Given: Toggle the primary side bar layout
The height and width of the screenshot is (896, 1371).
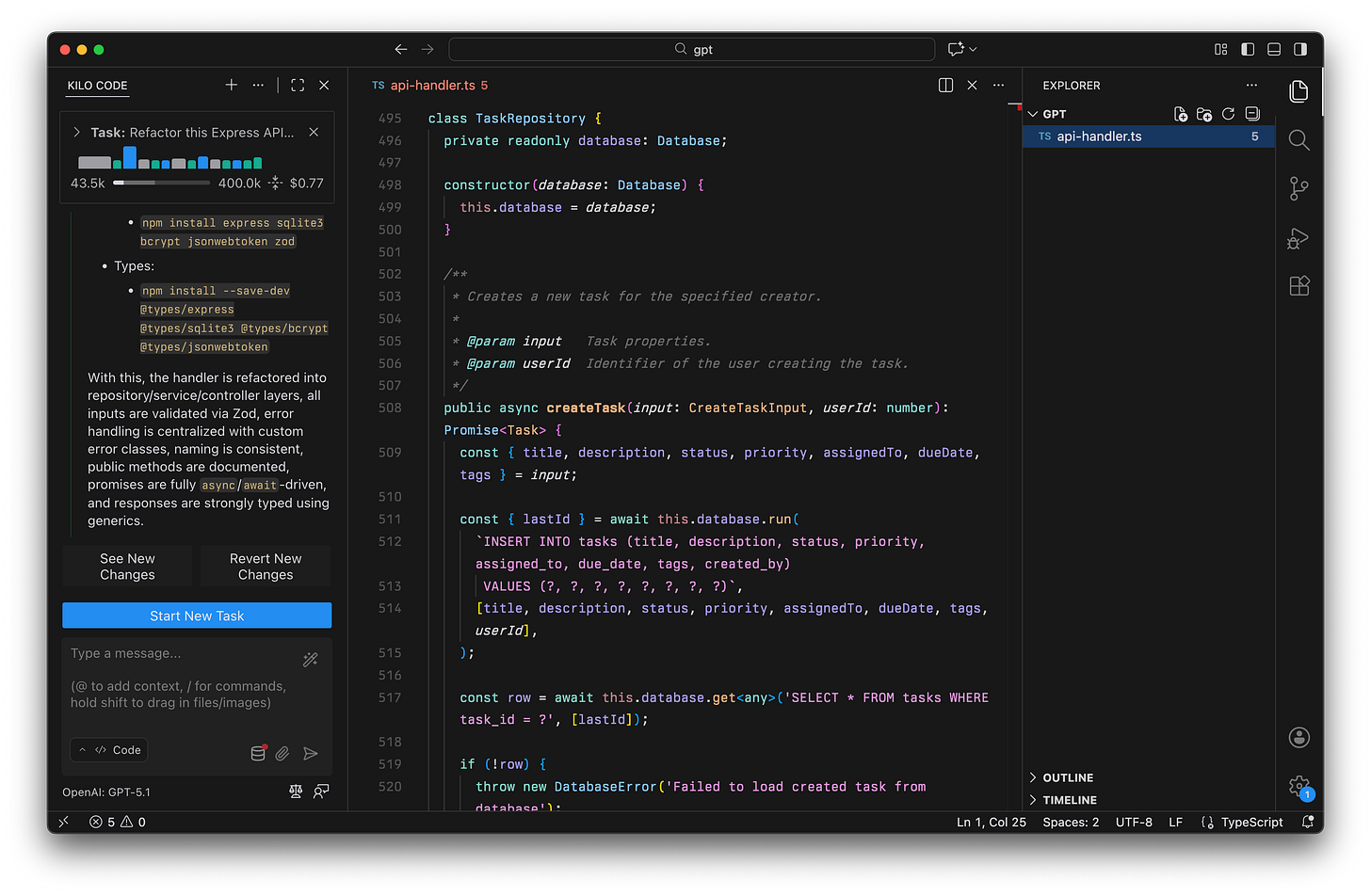Looking at the screenshot, I should (1248, 49).
